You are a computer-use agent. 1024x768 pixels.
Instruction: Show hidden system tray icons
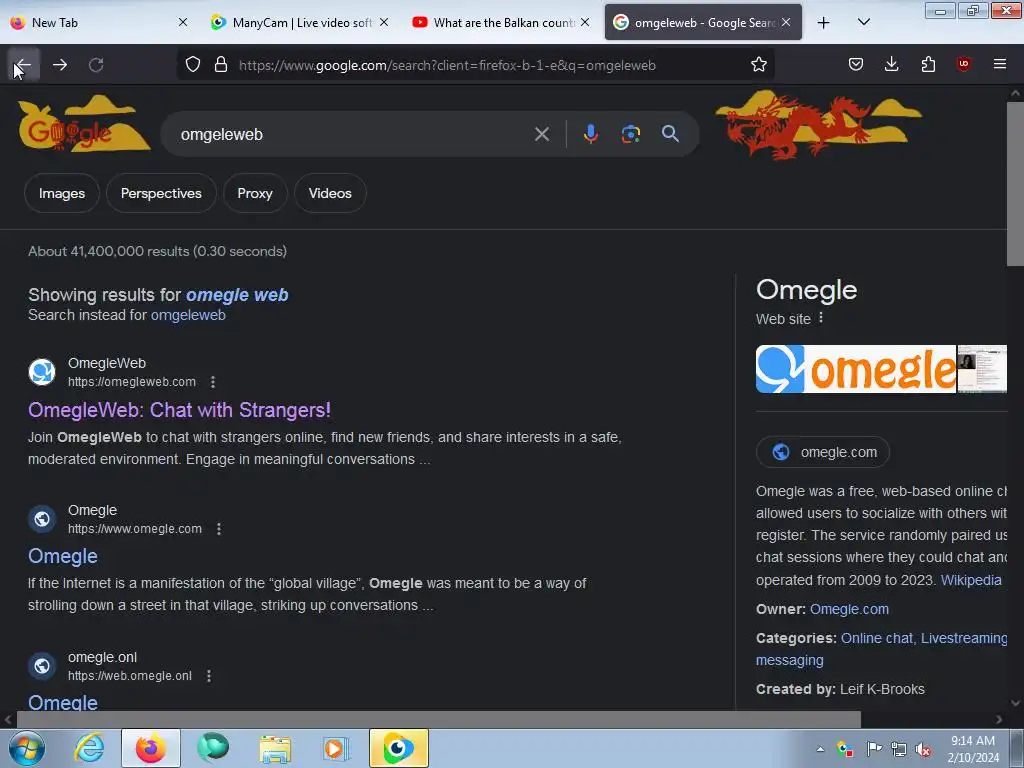point(820,749)
